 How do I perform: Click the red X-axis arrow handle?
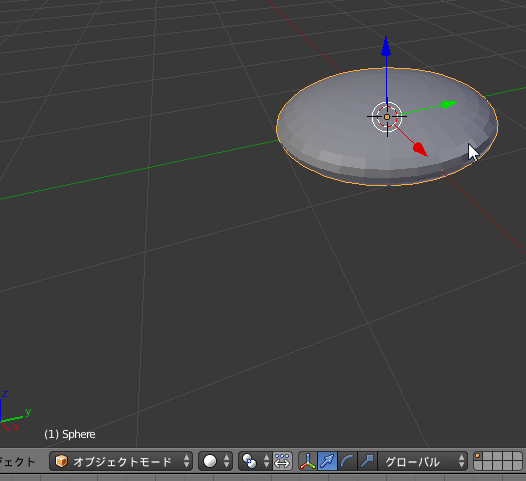420,149
